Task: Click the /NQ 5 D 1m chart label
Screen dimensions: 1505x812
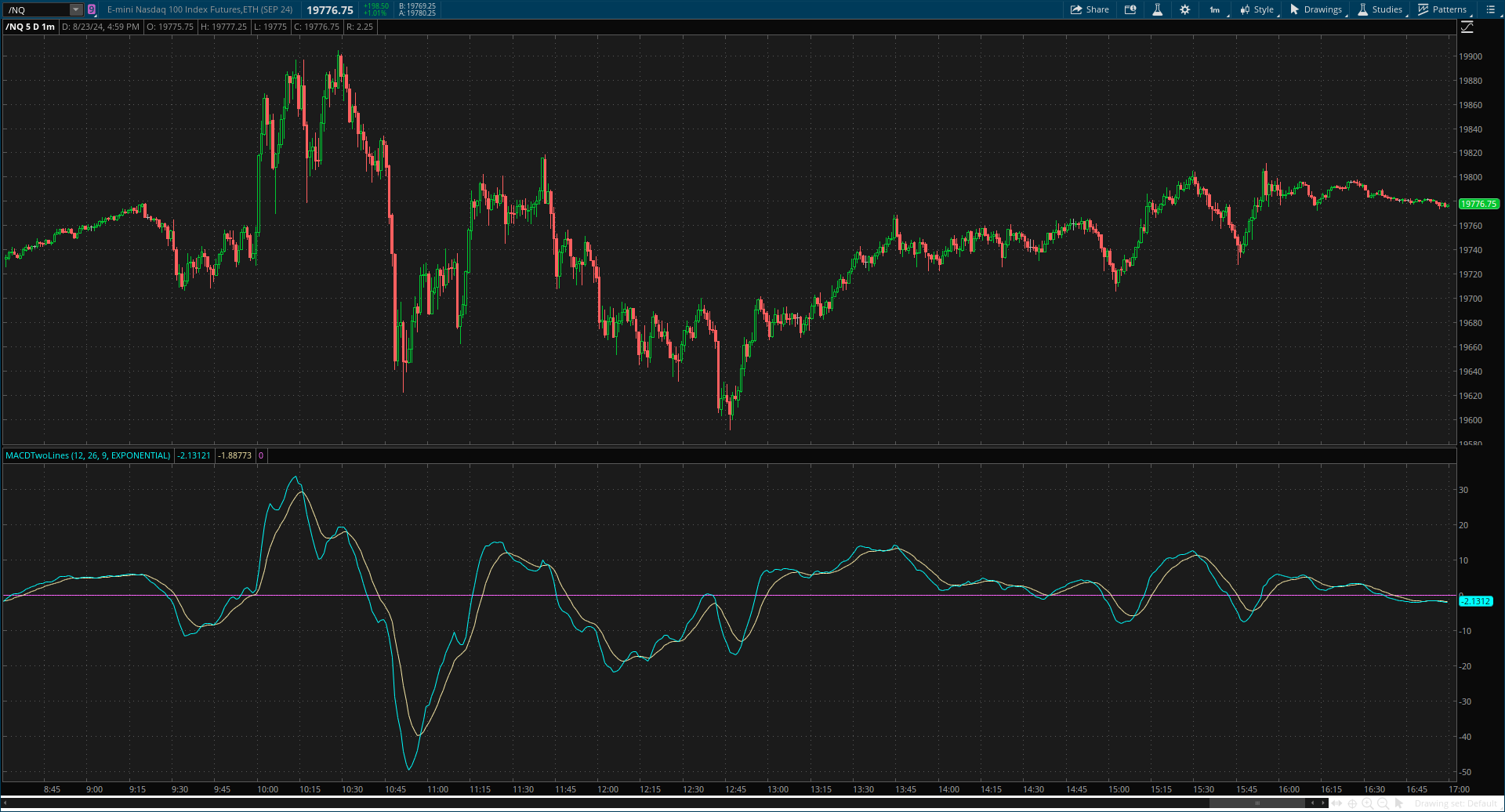Action: (30, 27)
